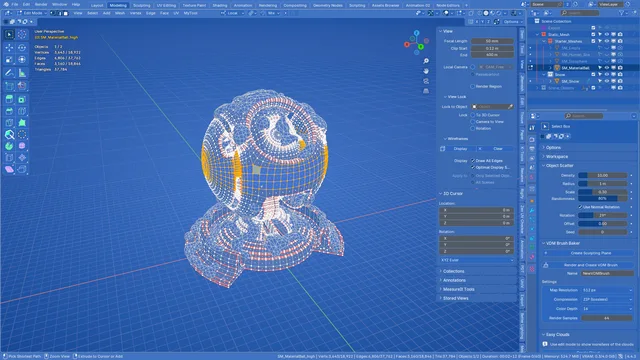The width and height of the screenshot is (640, 360).
Task: Click the Wireframes Clear button
Action: pyautogui.click(x=498, y=149)
